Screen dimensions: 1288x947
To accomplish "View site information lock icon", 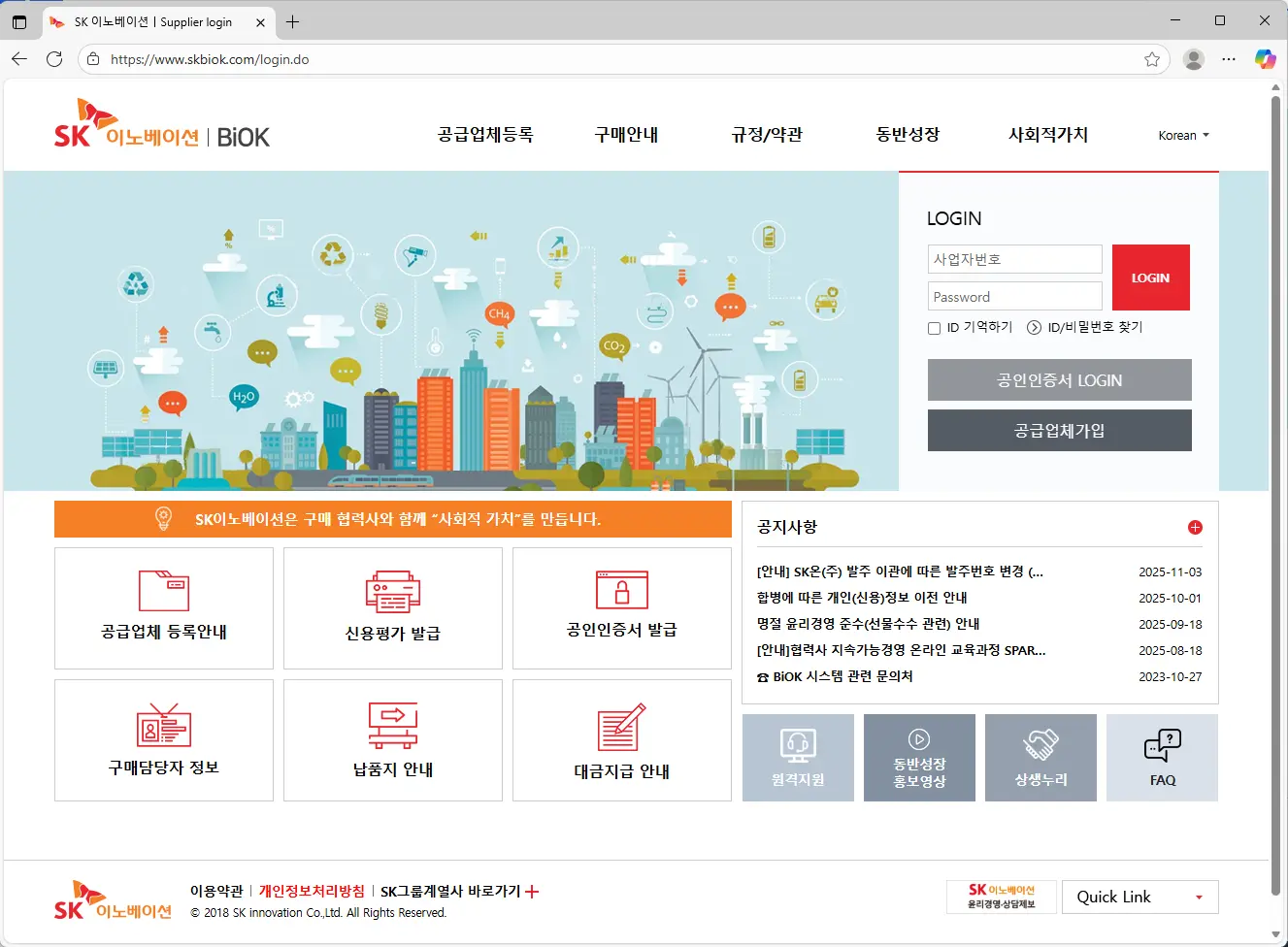I will pyautogui.click(x=93, y=59).
